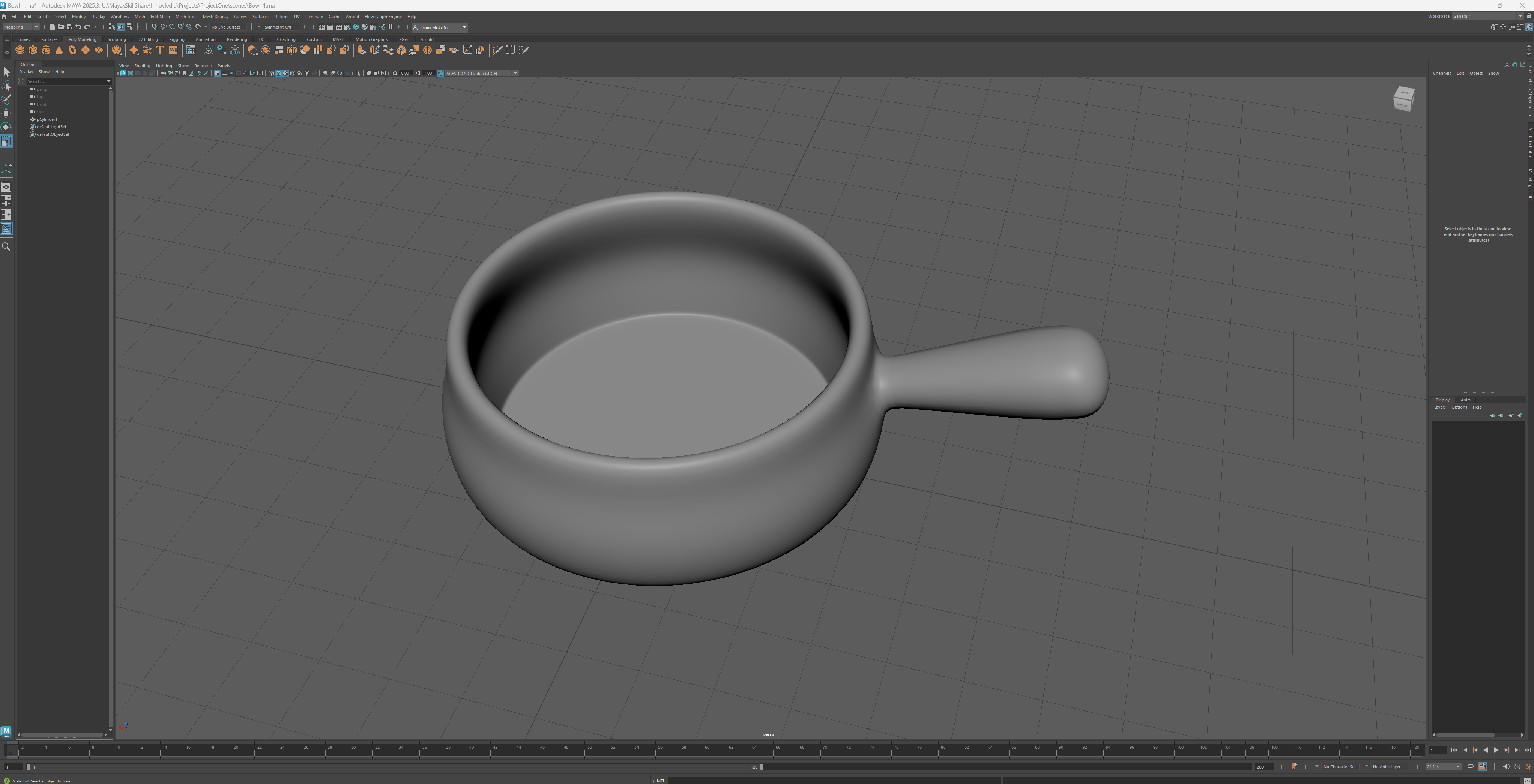
Task: Open the Script Editor icon
Action: tap(1528, 780)
